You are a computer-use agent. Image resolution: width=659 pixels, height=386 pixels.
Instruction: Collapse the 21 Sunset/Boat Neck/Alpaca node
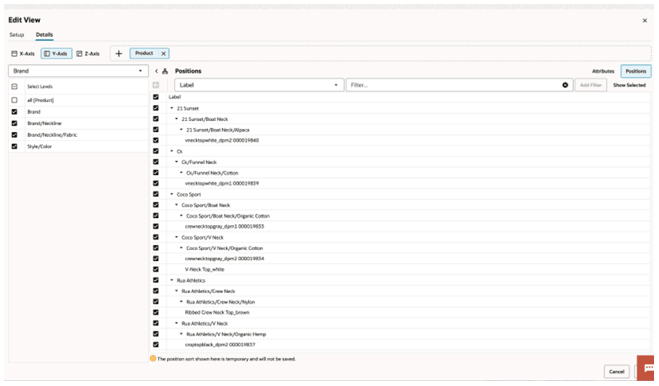182,130
